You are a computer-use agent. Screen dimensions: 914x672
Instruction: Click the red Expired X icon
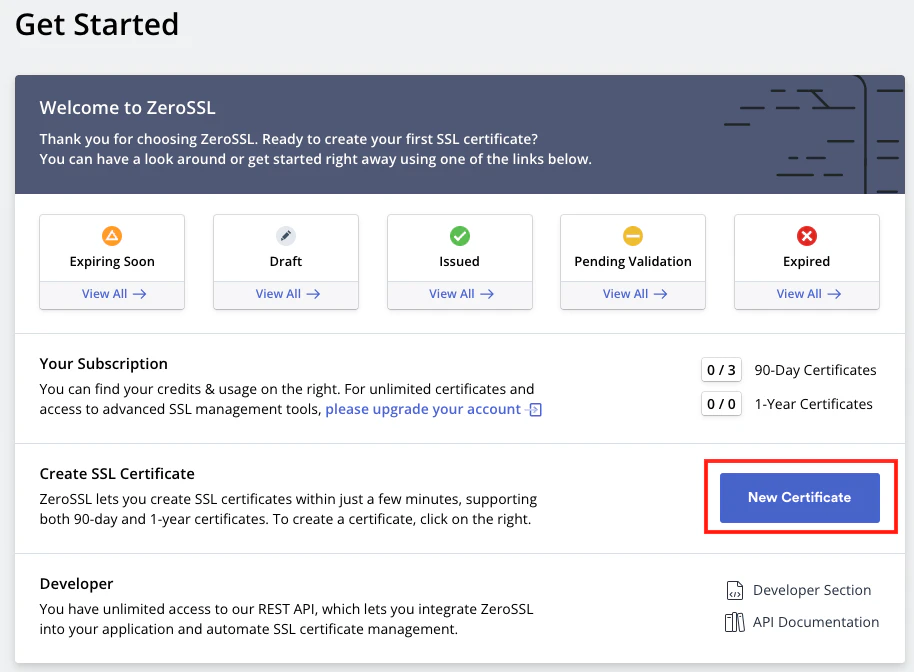807,236
